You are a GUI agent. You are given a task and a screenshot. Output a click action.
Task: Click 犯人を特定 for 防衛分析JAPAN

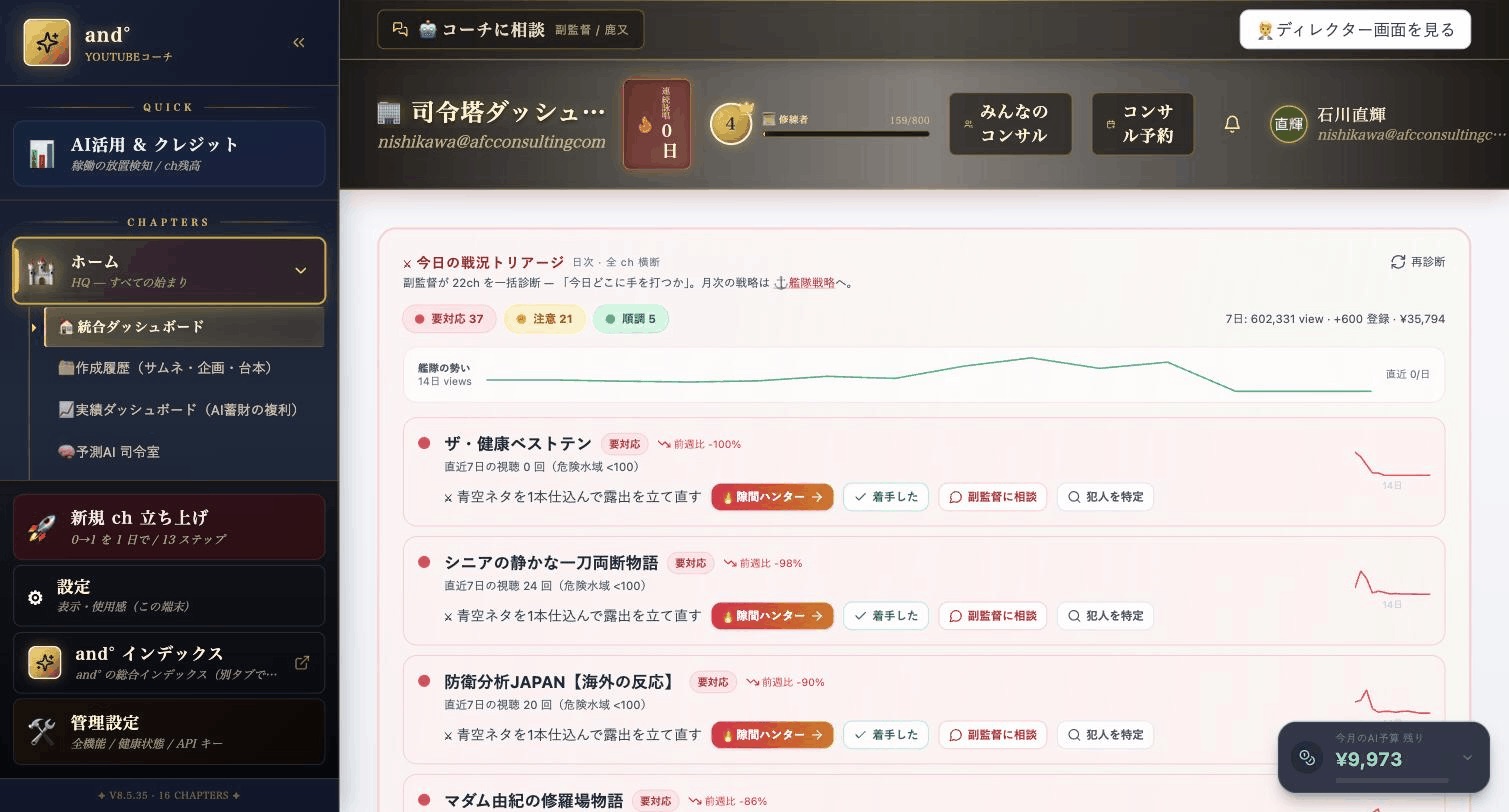[1105, 735]
